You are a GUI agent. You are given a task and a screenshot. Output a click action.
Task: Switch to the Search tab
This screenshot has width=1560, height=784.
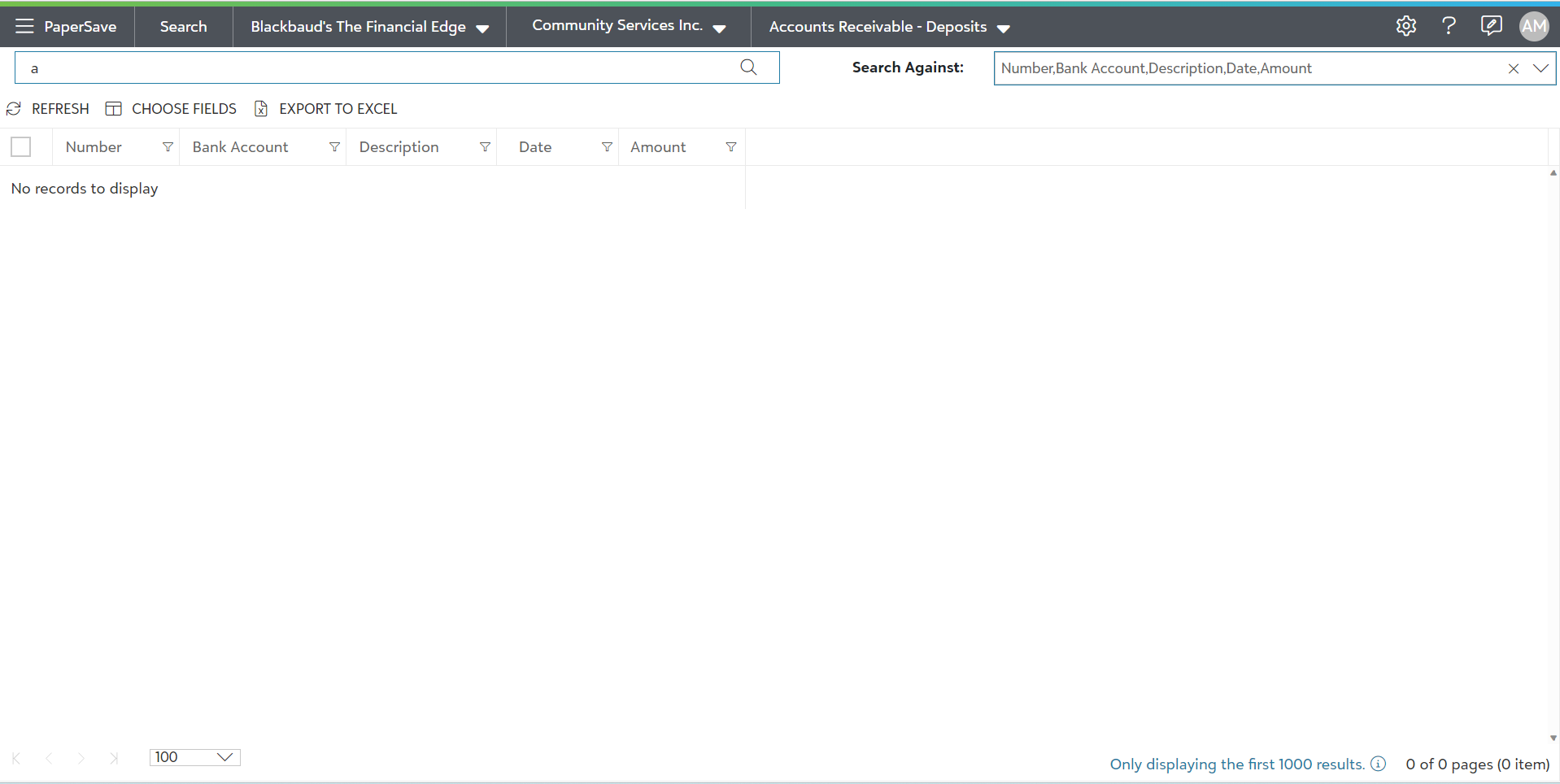pos(183,27)
